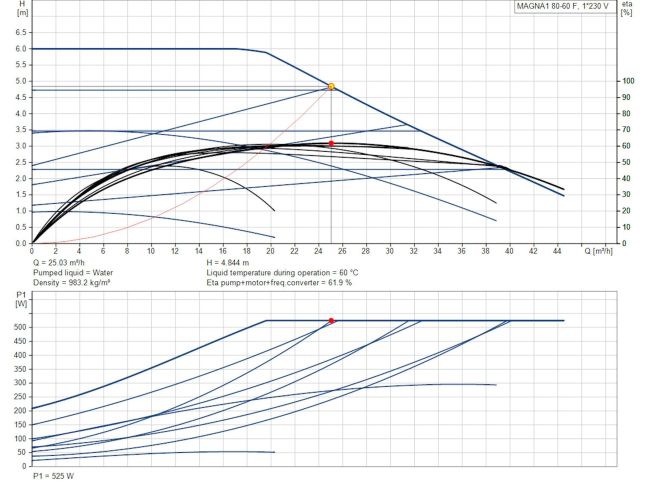
Task: Click the 6.5 tick on the H axis
Action: pos(19,32)
